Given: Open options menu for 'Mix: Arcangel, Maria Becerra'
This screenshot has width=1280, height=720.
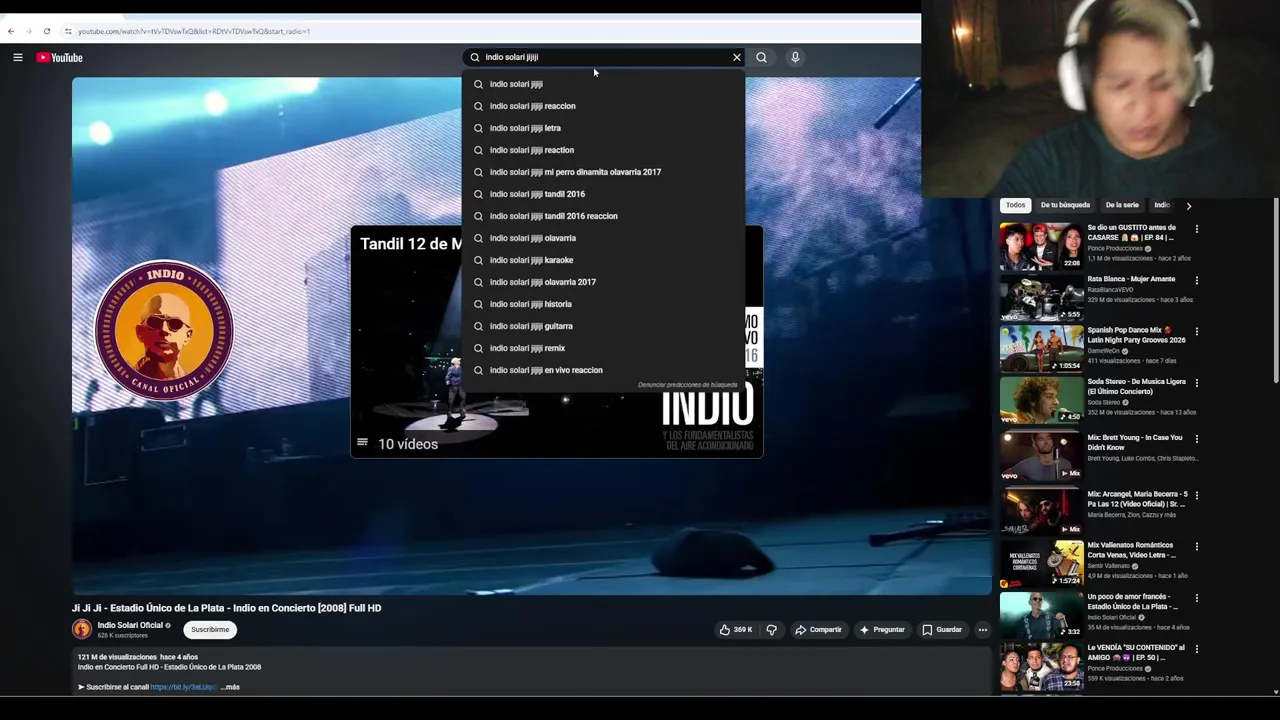Looking at the screenshot, I should [1196, 496].
